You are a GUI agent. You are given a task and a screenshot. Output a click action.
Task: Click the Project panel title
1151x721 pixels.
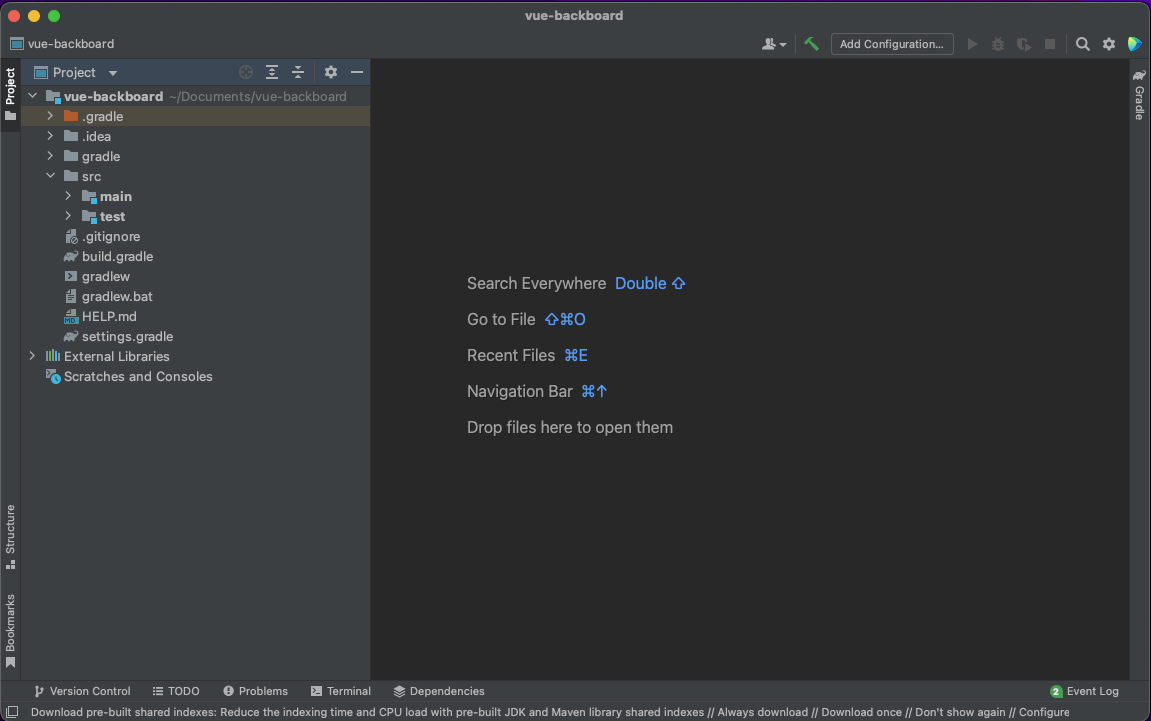tap(74, 73)
